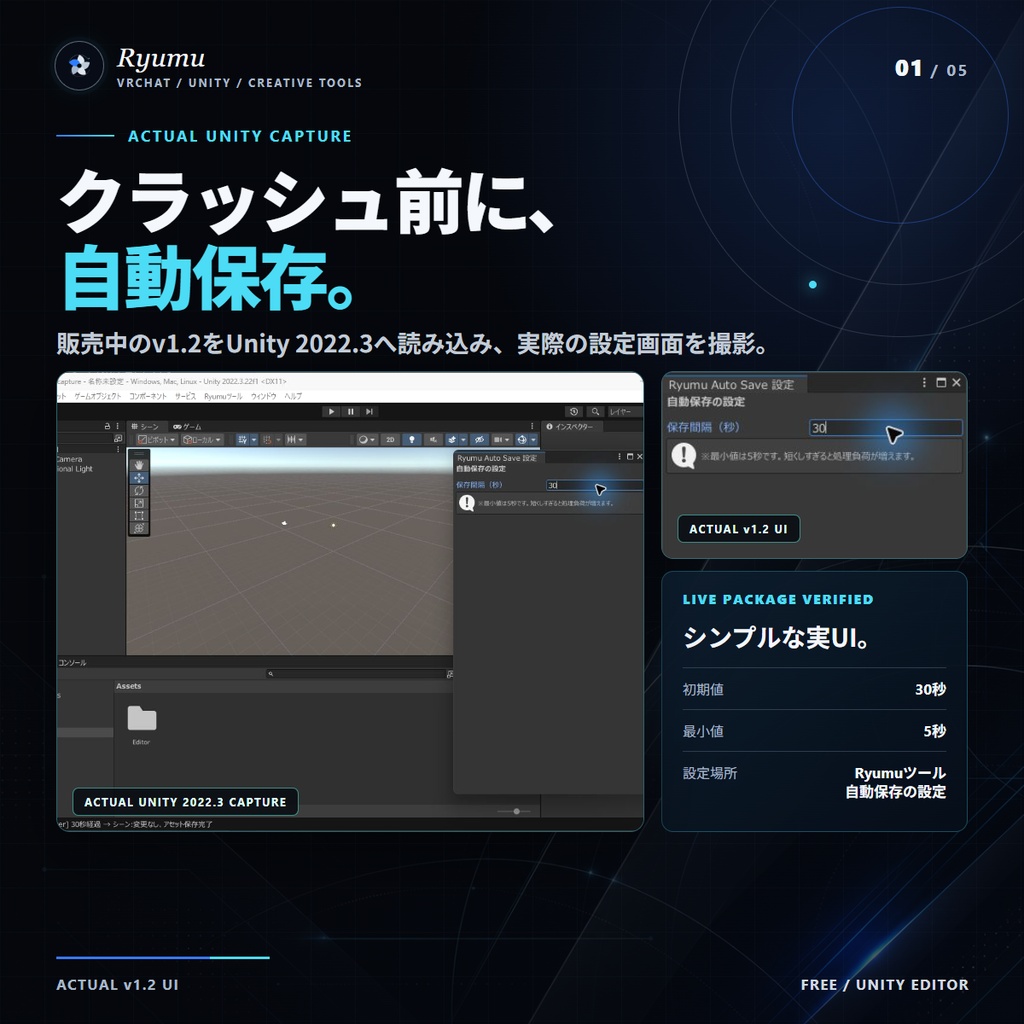
Task: Open kebab menu of small Auto Save window
Action: [x=619, y=456]
